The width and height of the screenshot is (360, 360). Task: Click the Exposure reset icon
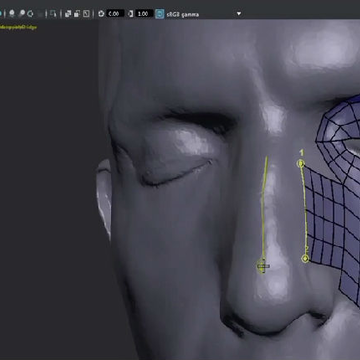coord(101,14)
